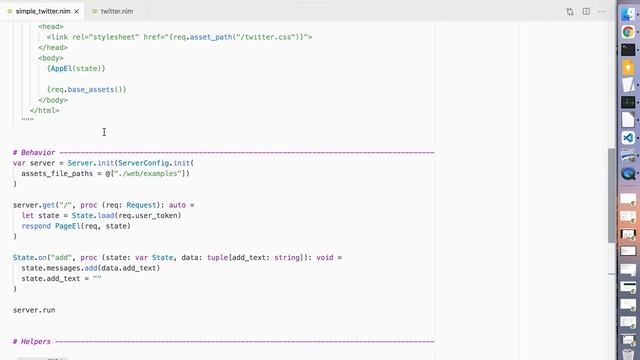This screenshot has height=360, width=640.
Task: Click the '<head>' opening tag
Action: (51, 27)
